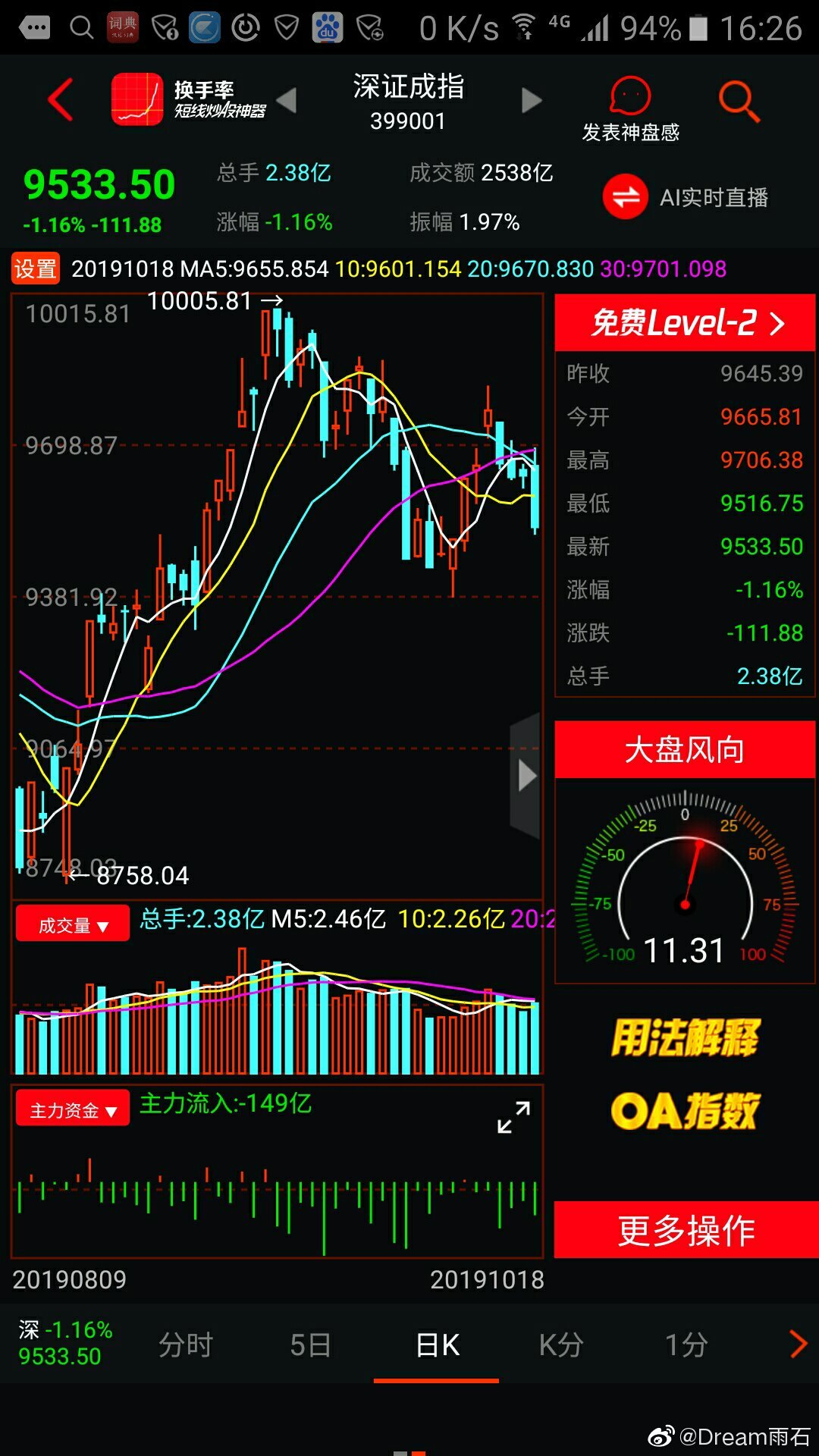Tap 更多操作 button
The image size is (819, 1456).
pos(686,1230)
